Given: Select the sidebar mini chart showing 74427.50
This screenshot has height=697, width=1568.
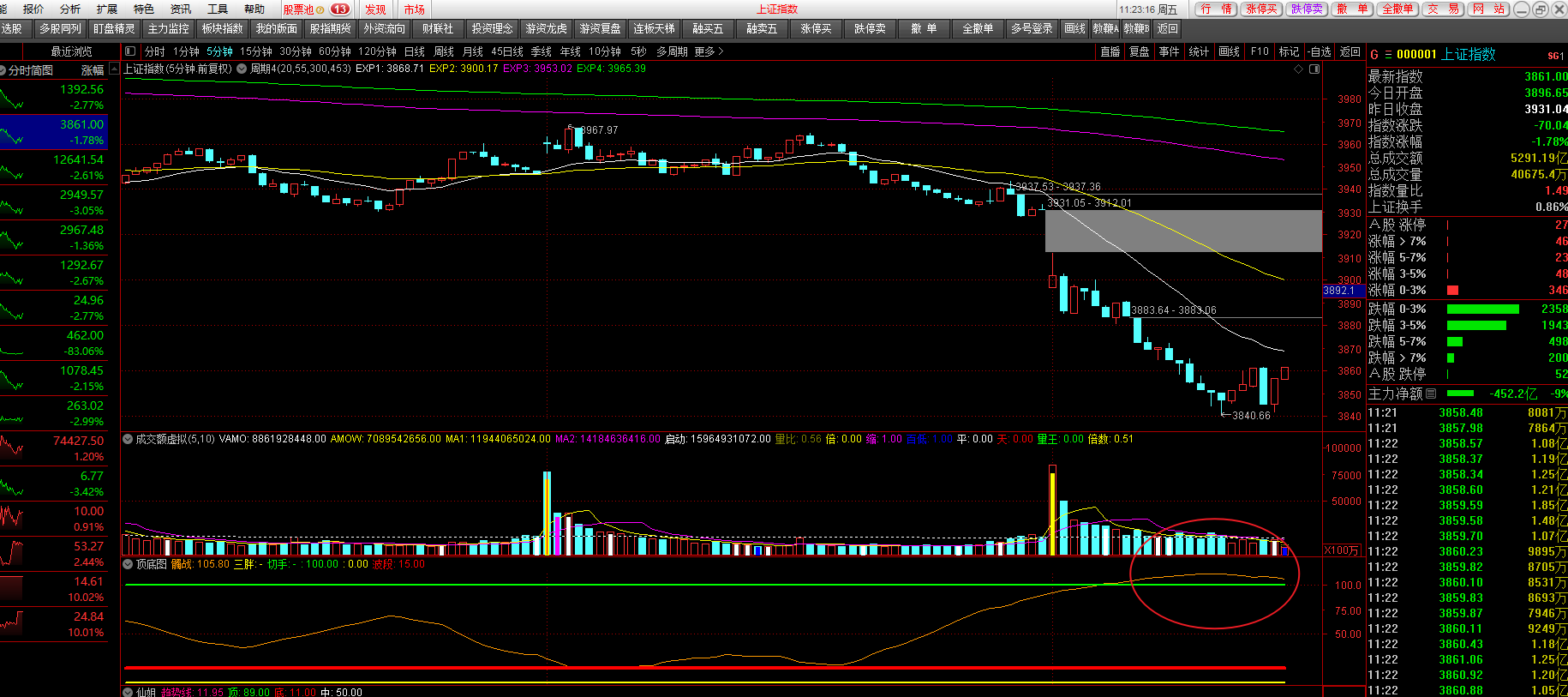Looking at the screenshot, I should [53, 448].
